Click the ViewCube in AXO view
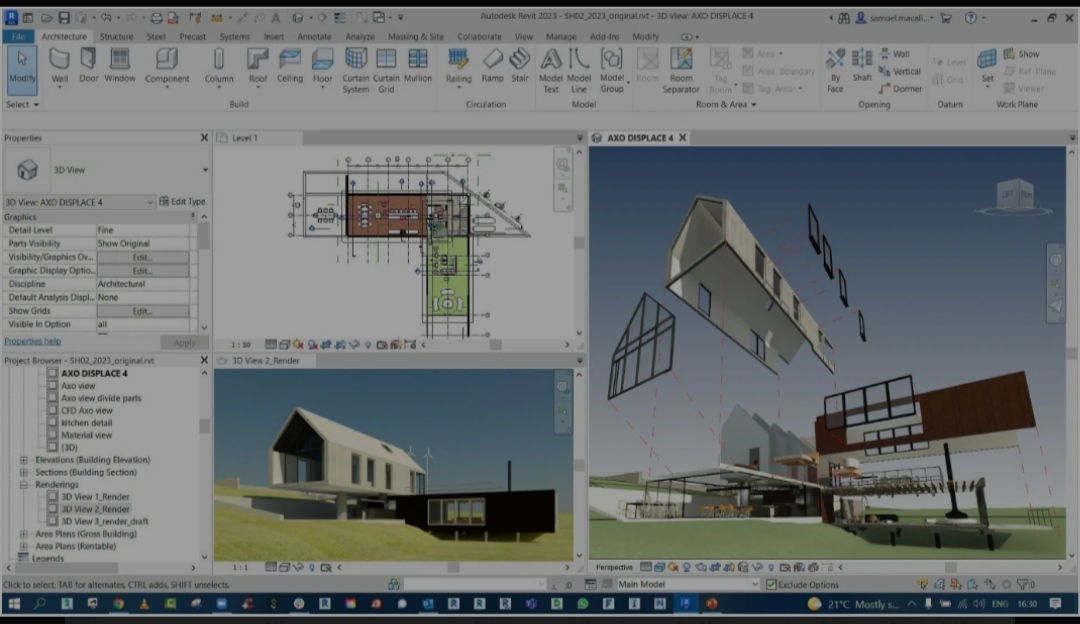Screen dimensions: 1080x624 point(1017,195)
